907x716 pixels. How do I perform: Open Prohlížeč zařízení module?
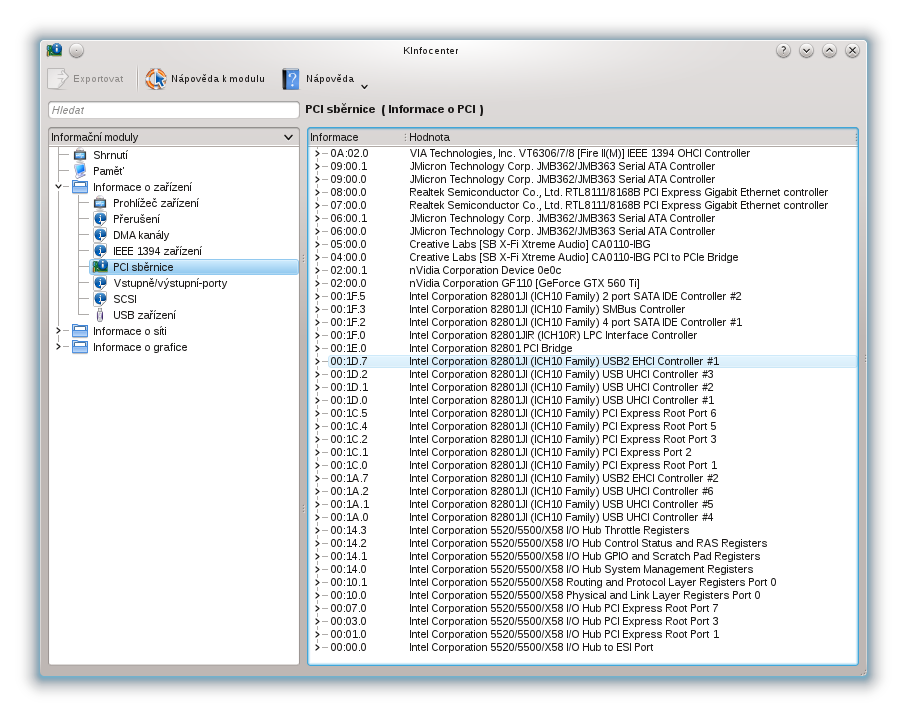click(156, 203)
